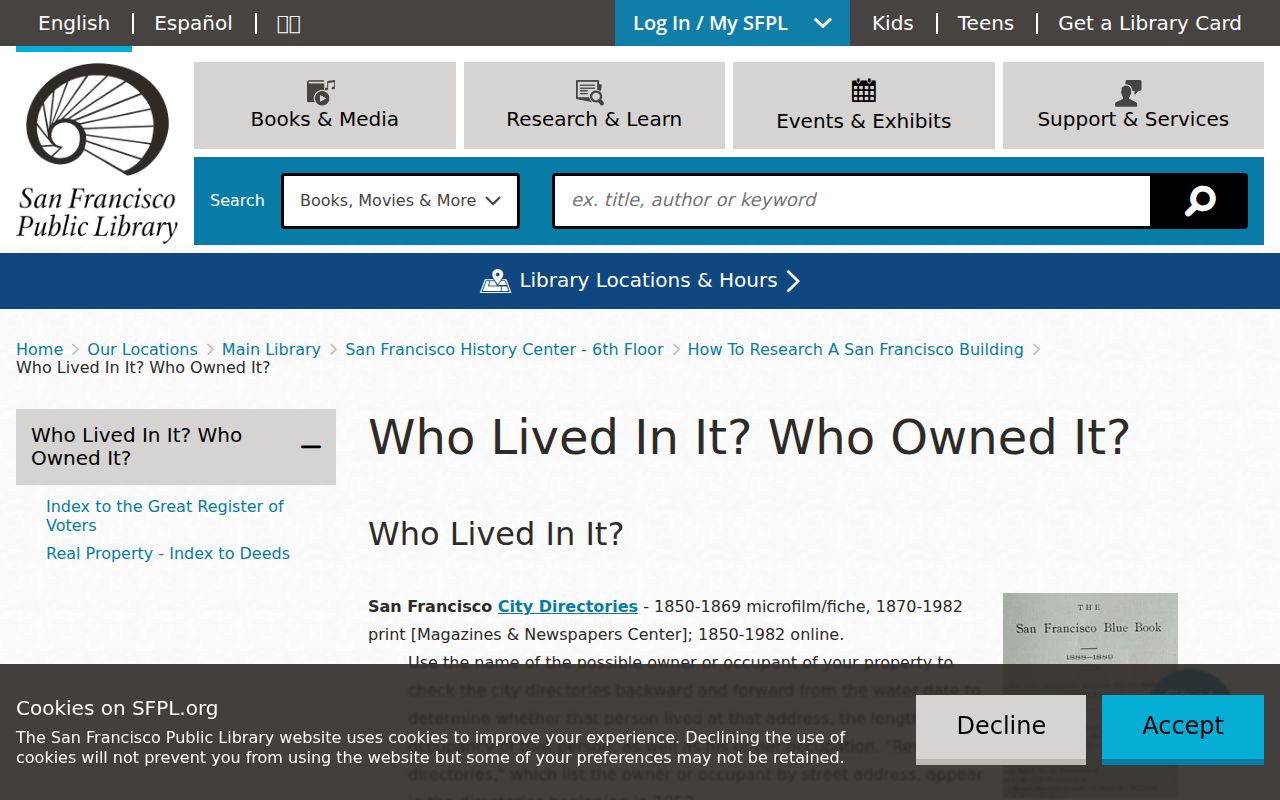Expand the Log In / My SFPL dropdown
Image resolution: width=1280 pixels, height=800 pixels.
click(x=732, y=23)
